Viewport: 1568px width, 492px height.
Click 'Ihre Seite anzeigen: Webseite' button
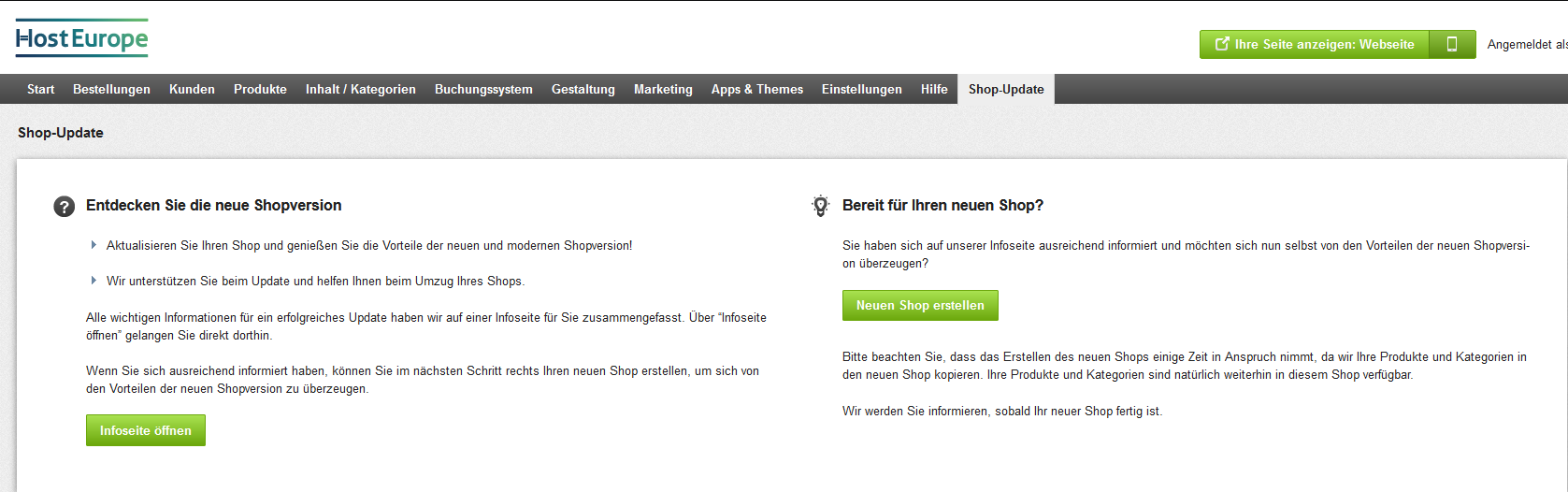pyautogui.click(x=1315, y=44)
